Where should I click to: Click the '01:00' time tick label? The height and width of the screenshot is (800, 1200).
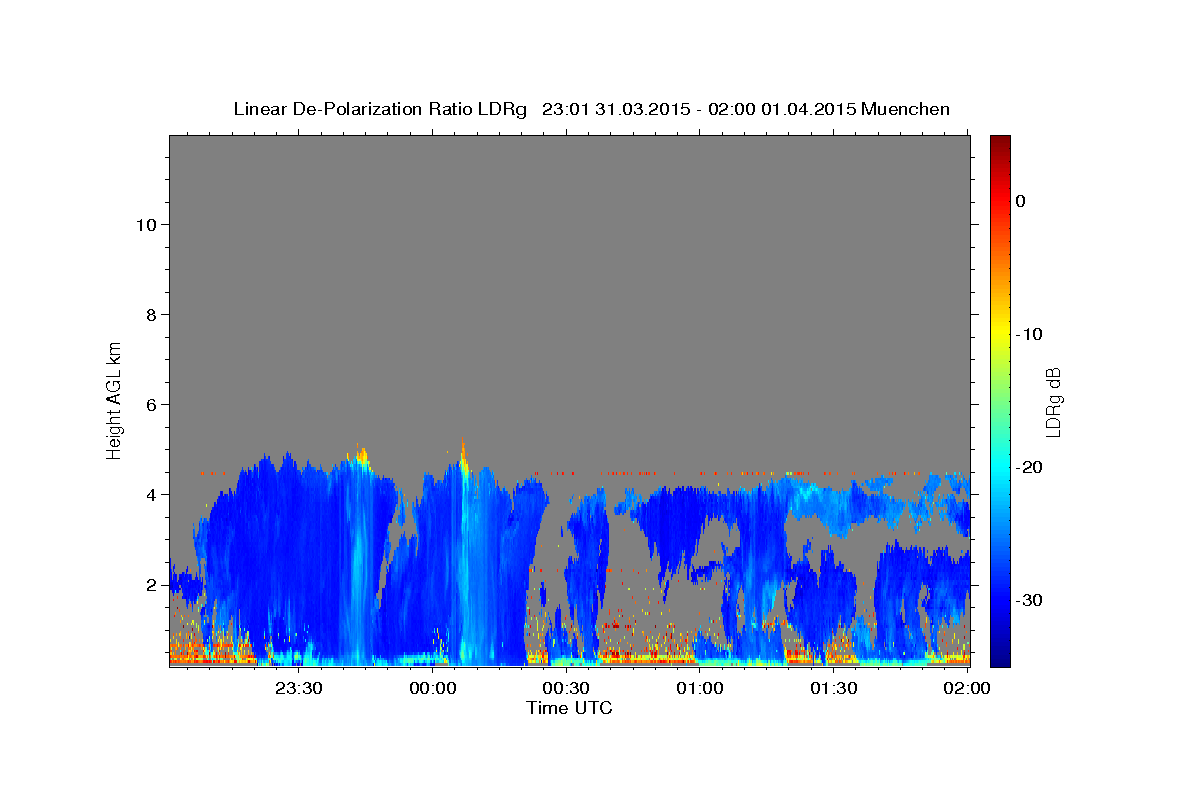(700, 688)
